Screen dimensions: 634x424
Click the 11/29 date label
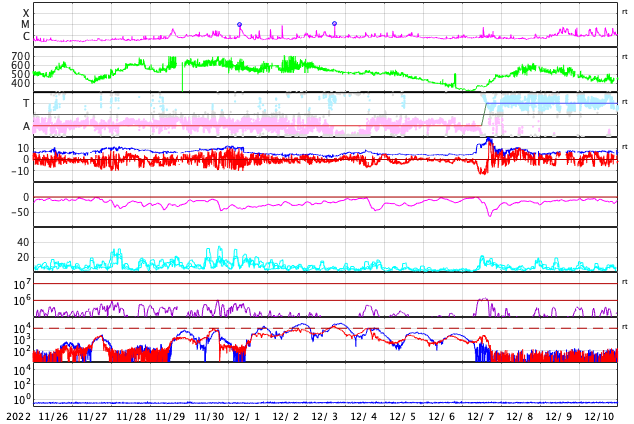(171, 416)
